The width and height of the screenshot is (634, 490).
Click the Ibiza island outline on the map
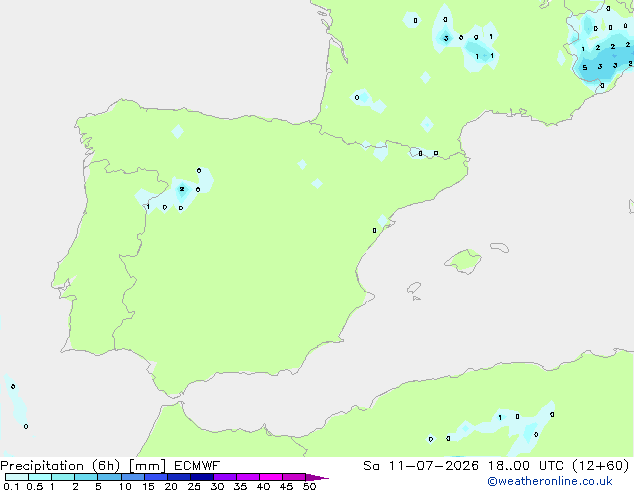point(414,288)
